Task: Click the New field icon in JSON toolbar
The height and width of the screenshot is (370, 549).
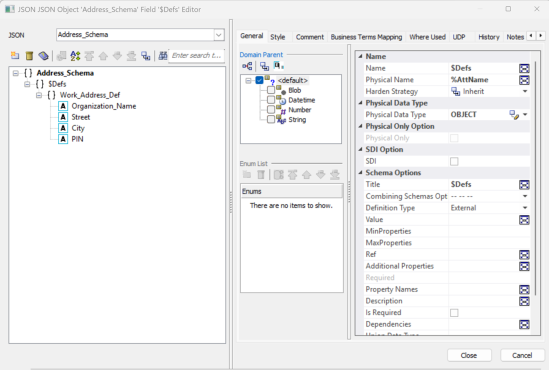Action: tap(15, 55)
